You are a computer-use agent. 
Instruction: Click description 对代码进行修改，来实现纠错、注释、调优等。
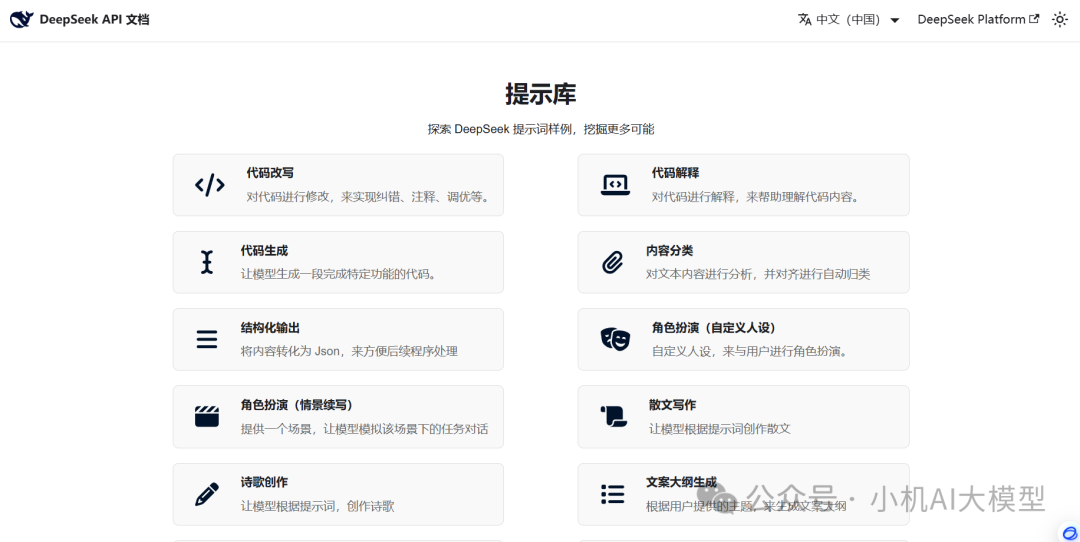coord(369,197)
